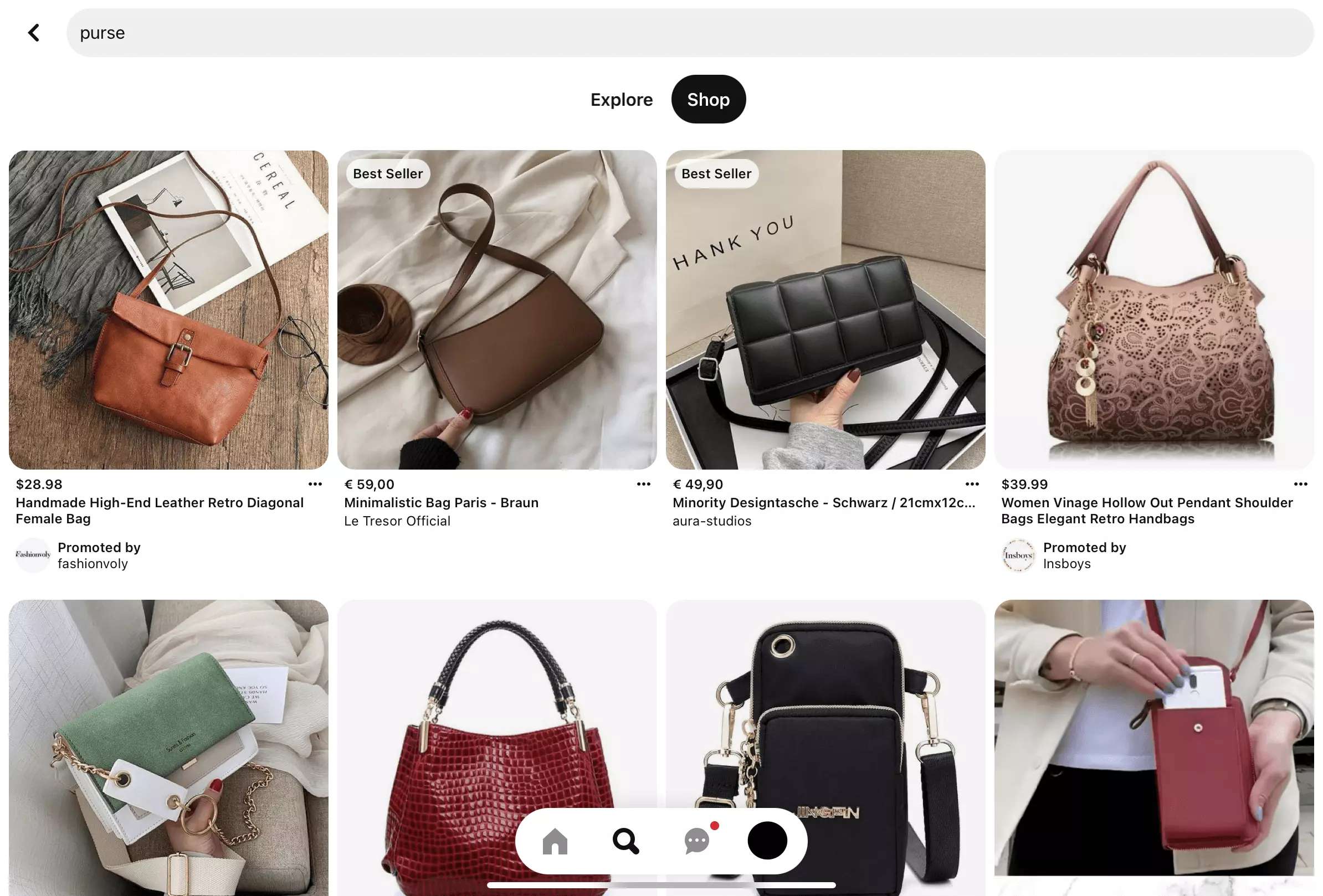This screenshot has width=1323, height=896.
Task: Tap the Messages icon with red dot
Action: pos(697,841)
